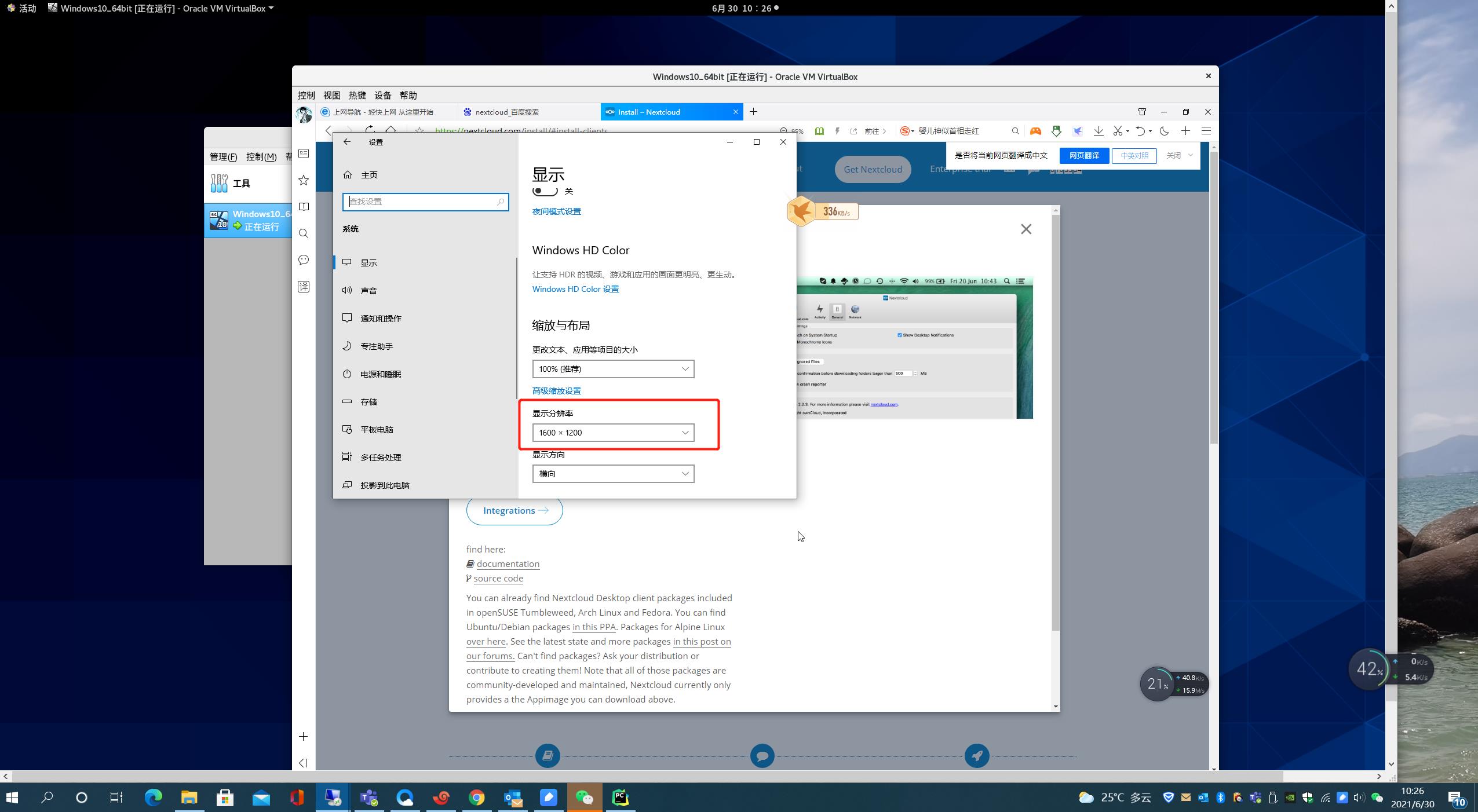Click 高级缩放设置 link
This screenshot has height=812, width=1478.
(x=556, y=391)
